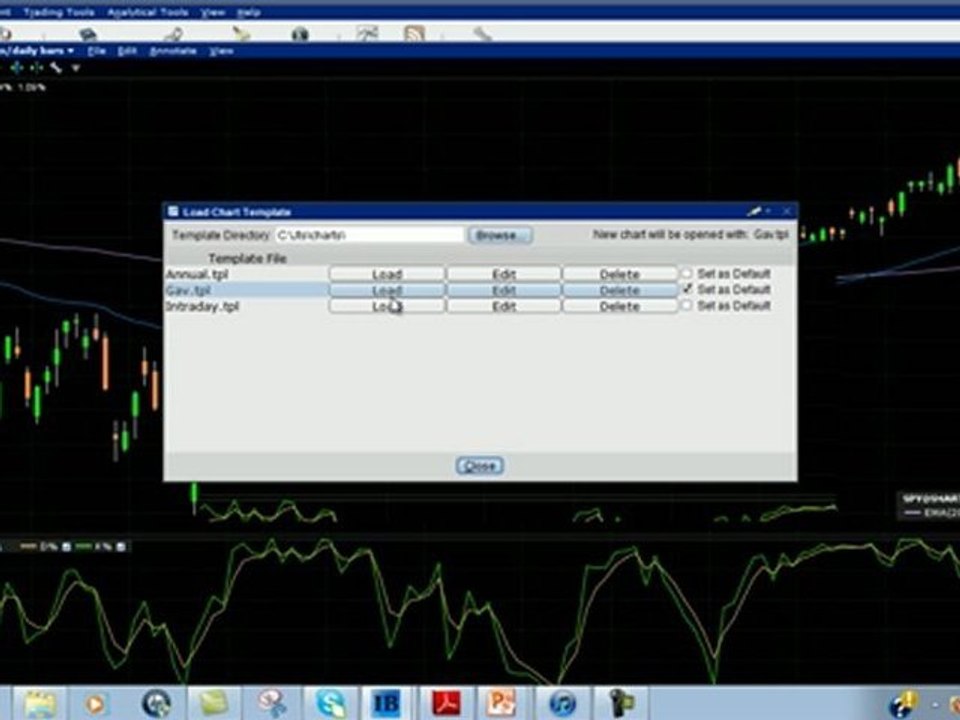Load the Annual.tpl template
The width and height of the screenshot is (960, 720).
tap(386, 274)
